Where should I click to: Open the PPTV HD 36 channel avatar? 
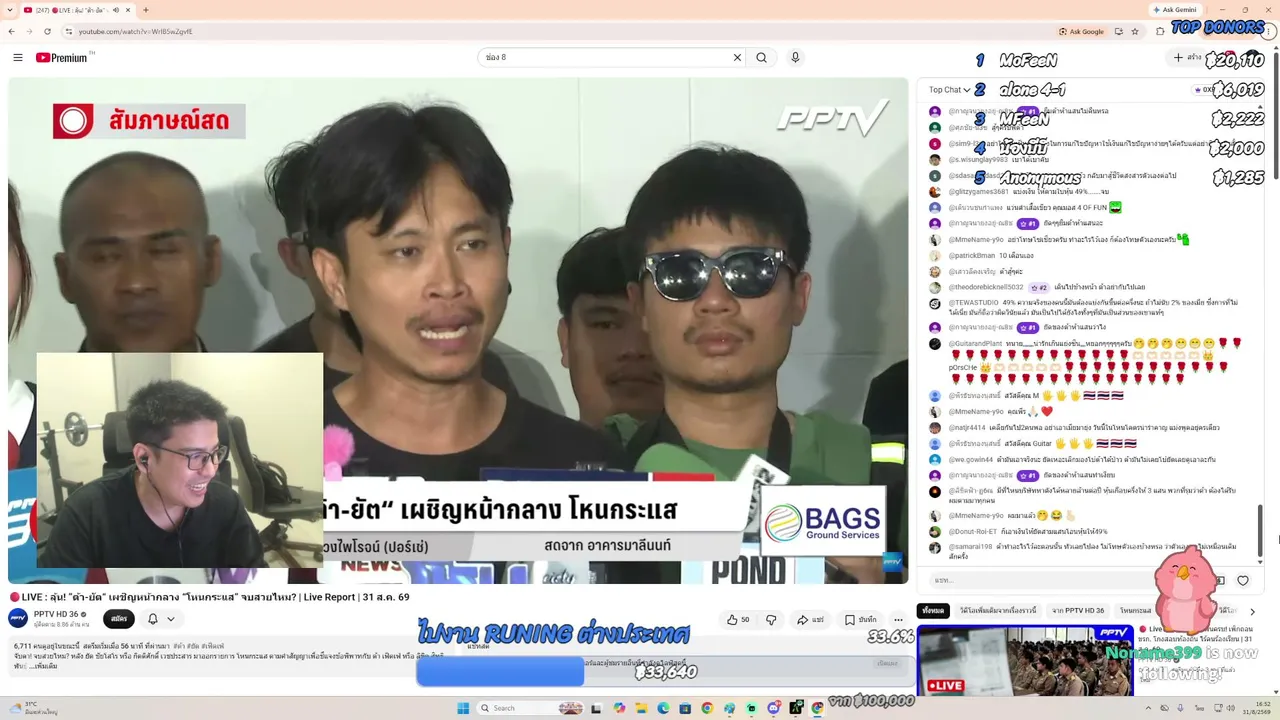point(18,618)
